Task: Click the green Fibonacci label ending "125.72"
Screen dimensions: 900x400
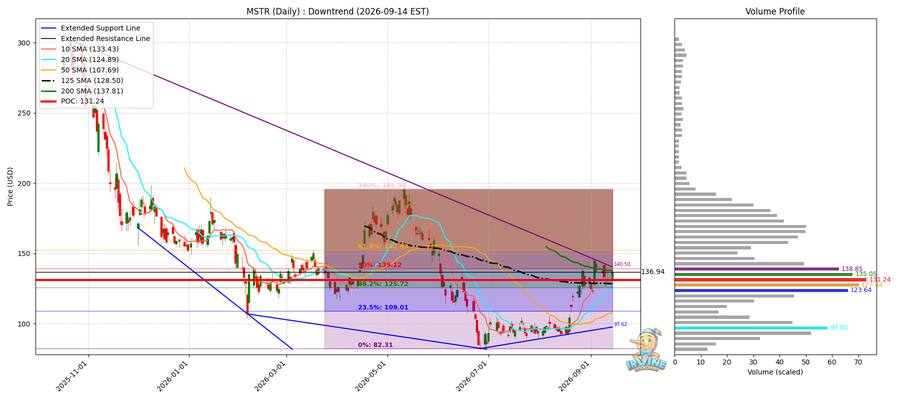Action: (x=382, y=284)
